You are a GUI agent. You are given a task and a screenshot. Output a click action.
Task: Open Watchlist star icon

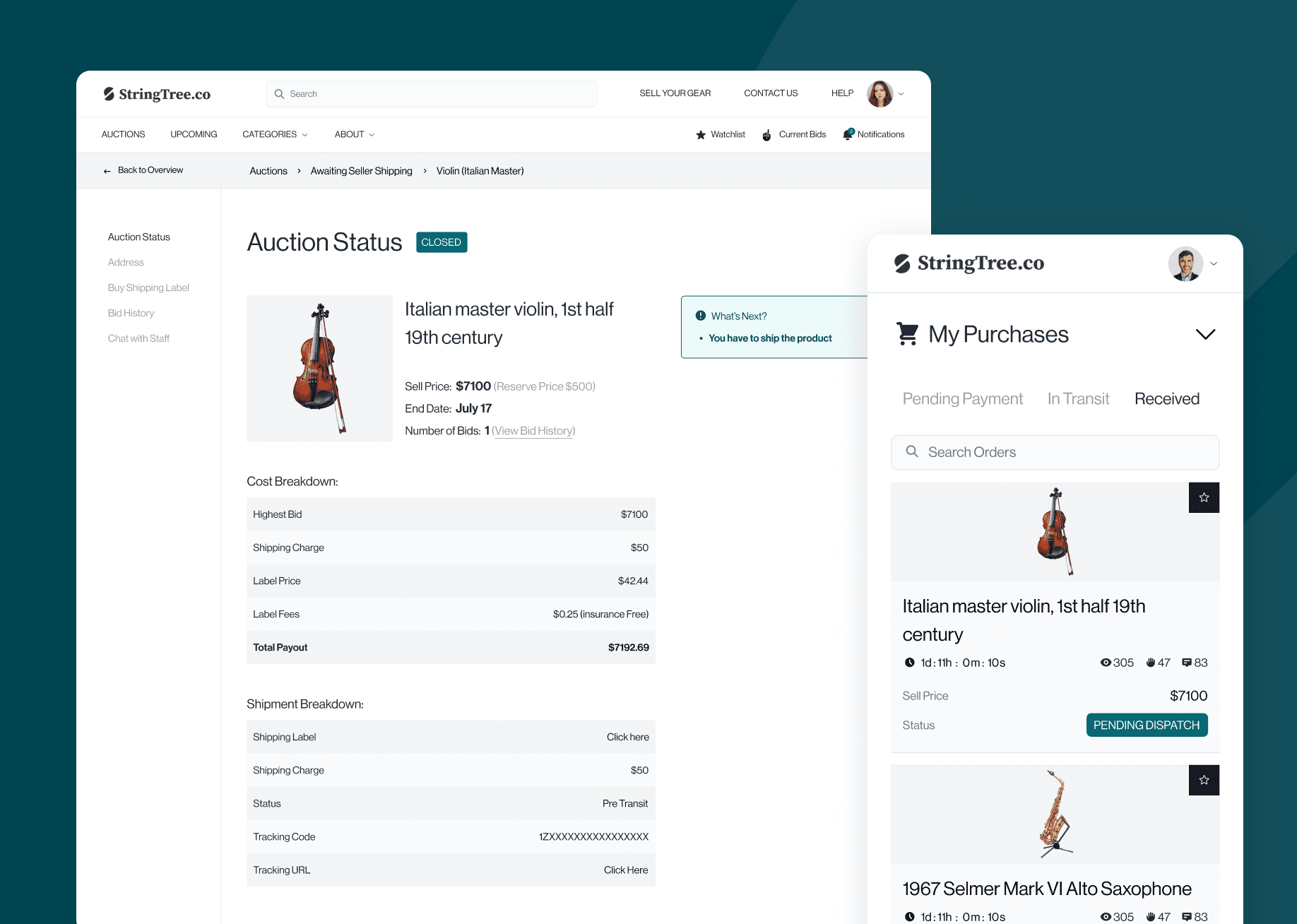pos(701,135)
